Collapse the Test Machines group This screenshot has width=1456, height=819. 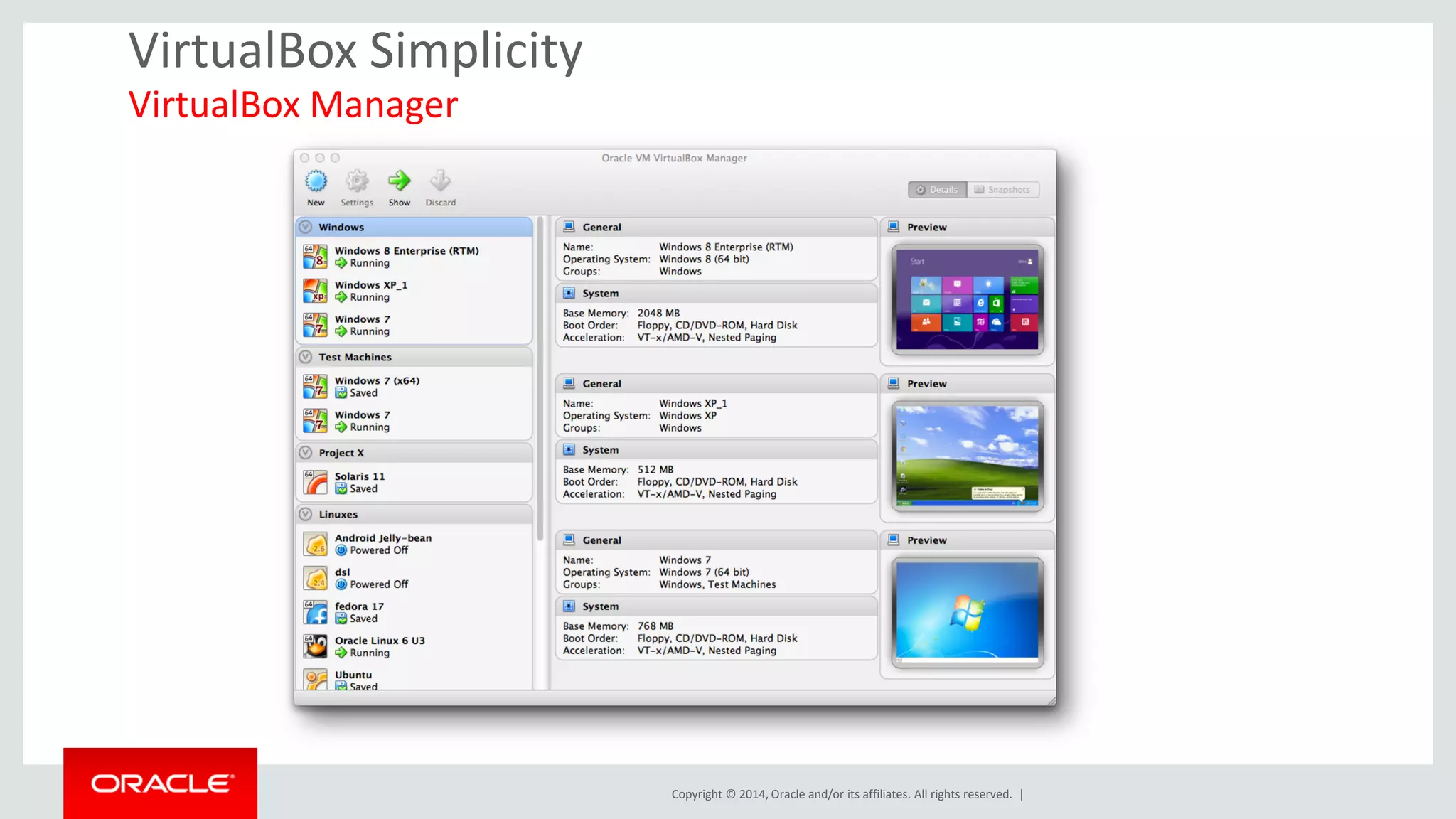pyautogui.click(x=306, y=357)
